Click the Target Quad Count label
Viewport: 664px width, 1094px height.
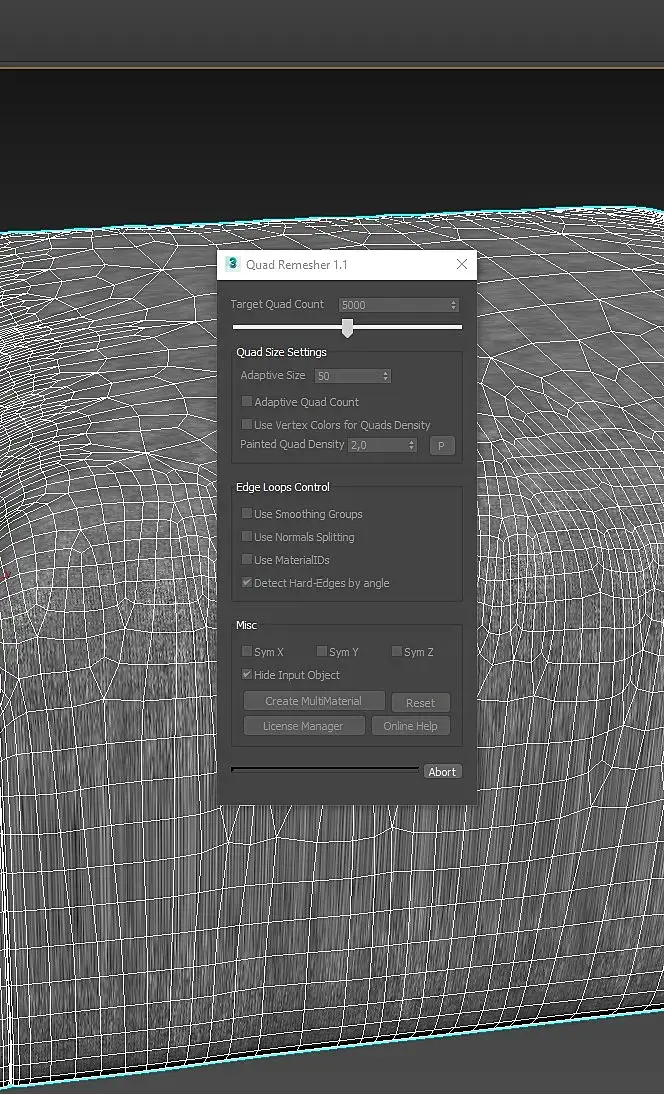tap(277, 304)
